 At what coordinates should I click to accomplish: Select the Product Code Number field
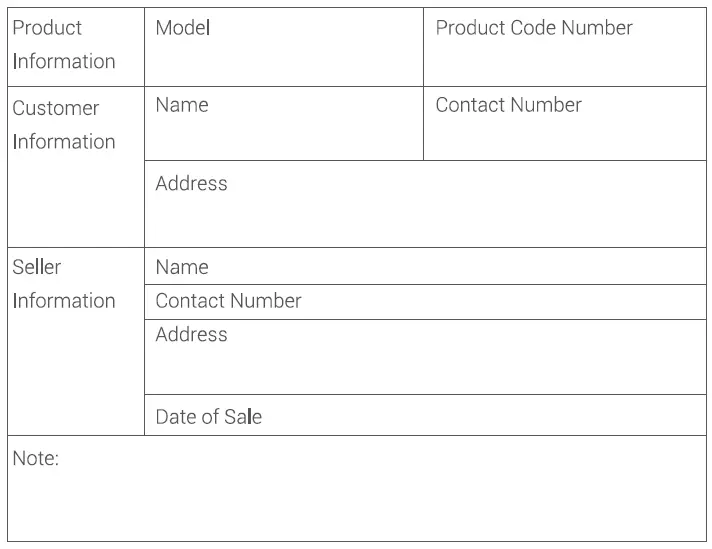coord(564,48)
